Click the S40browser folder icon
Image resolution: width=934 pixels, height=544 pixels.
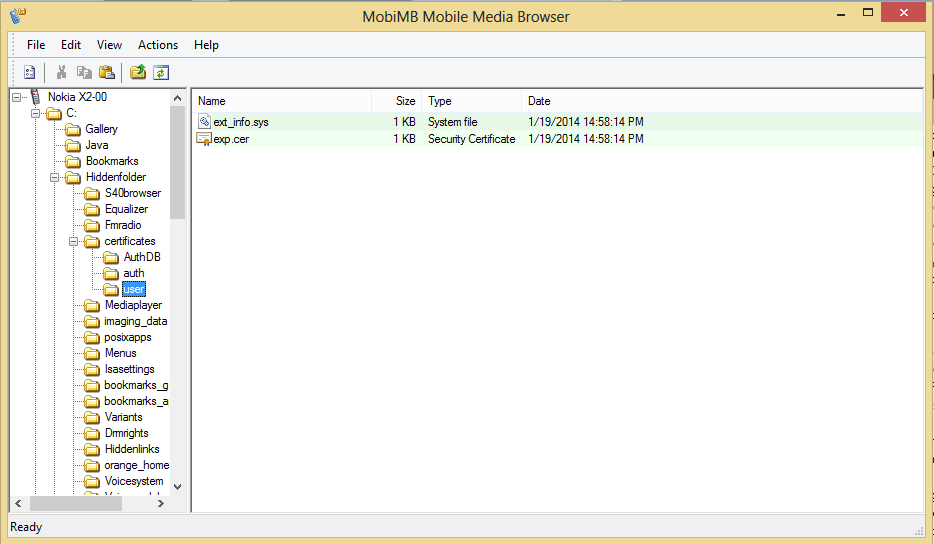[x=92, y=193]
